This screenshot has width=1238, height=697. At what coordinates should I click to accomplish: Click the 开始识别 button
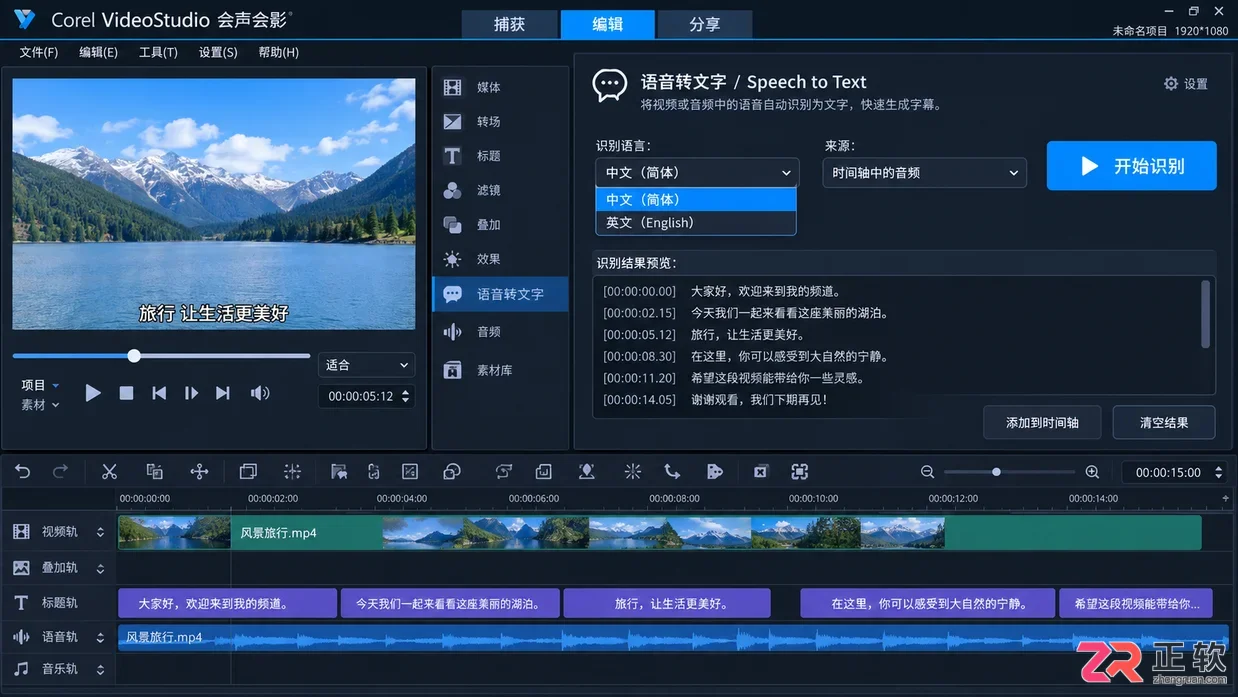(x=1132, y=166)
